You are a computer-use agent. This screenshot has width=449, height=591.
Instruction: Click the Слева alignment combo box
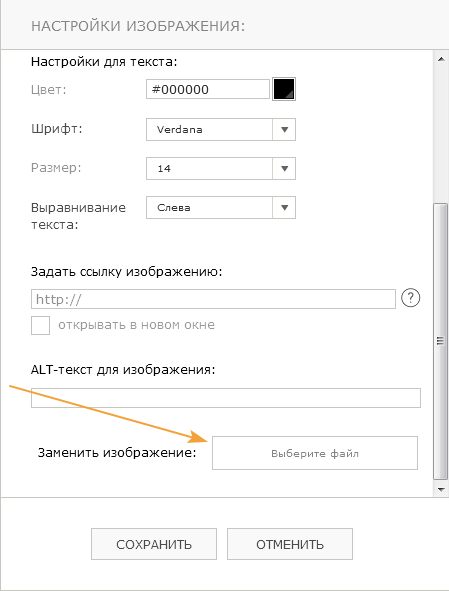coord(221,207)
